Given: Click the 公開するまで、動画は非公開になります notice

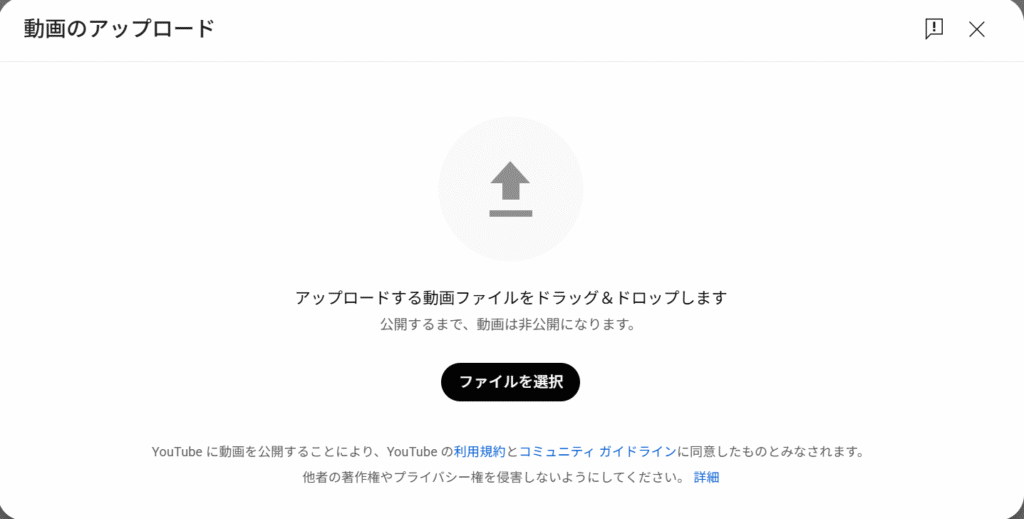Looking at the screenshot, I should click(508, 324).
